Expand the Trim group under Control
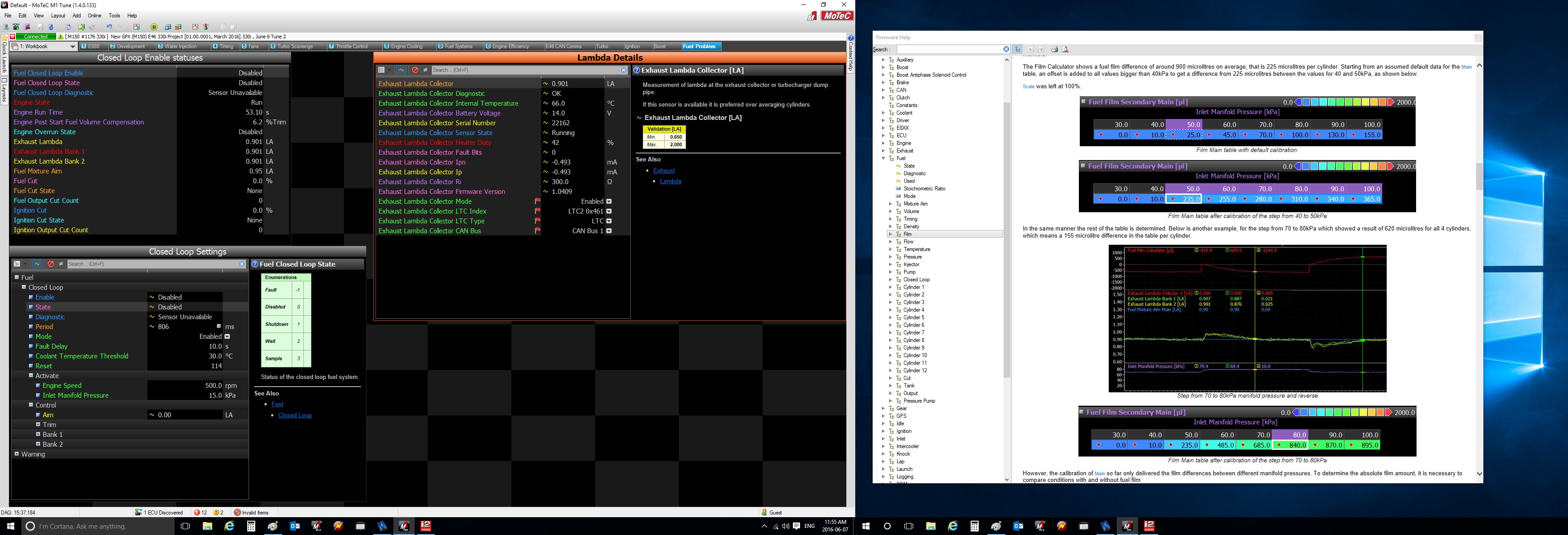1568x535 pixels. tap(38, 424)
